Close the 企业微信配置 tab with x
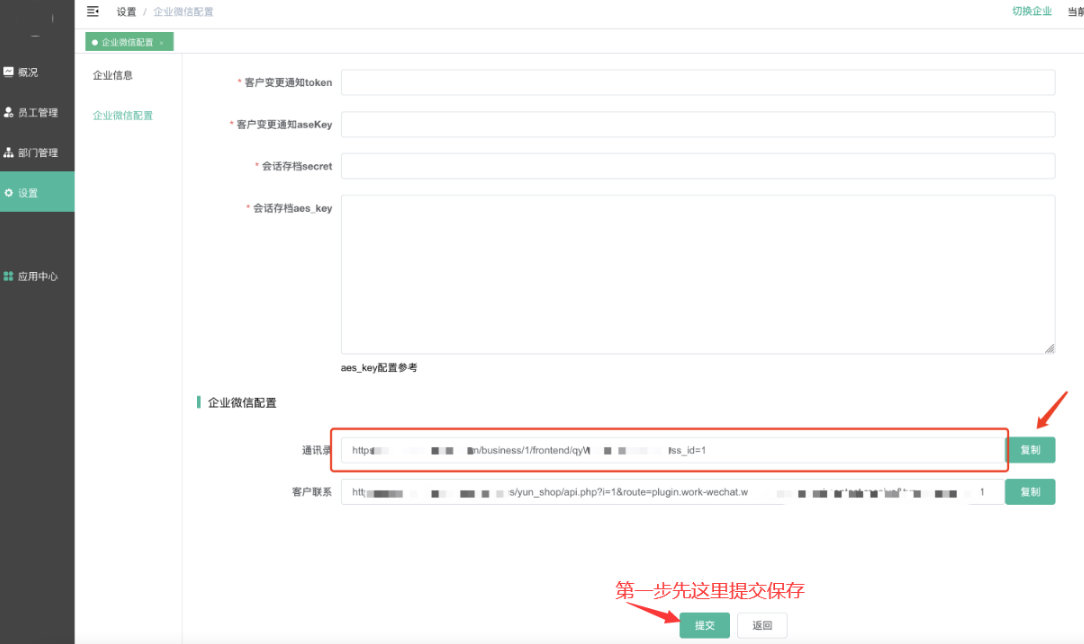 pyautogui.click(x=162, y=43)
